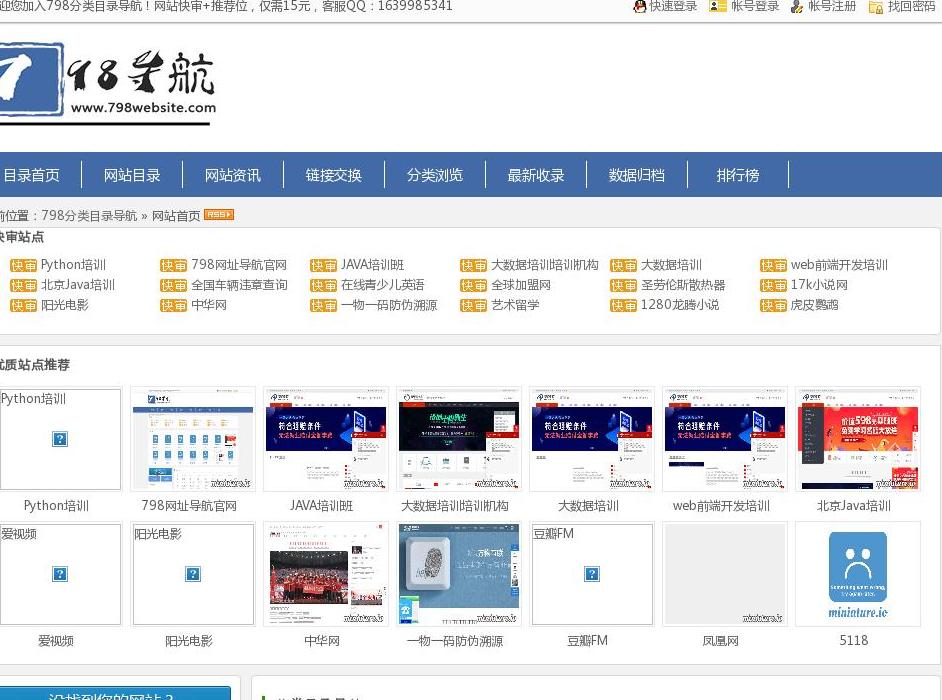This screenshot has width=942, height=700.
Task: Click the 快审 badge beside 798网址导航官网
Action: point(174,266)
